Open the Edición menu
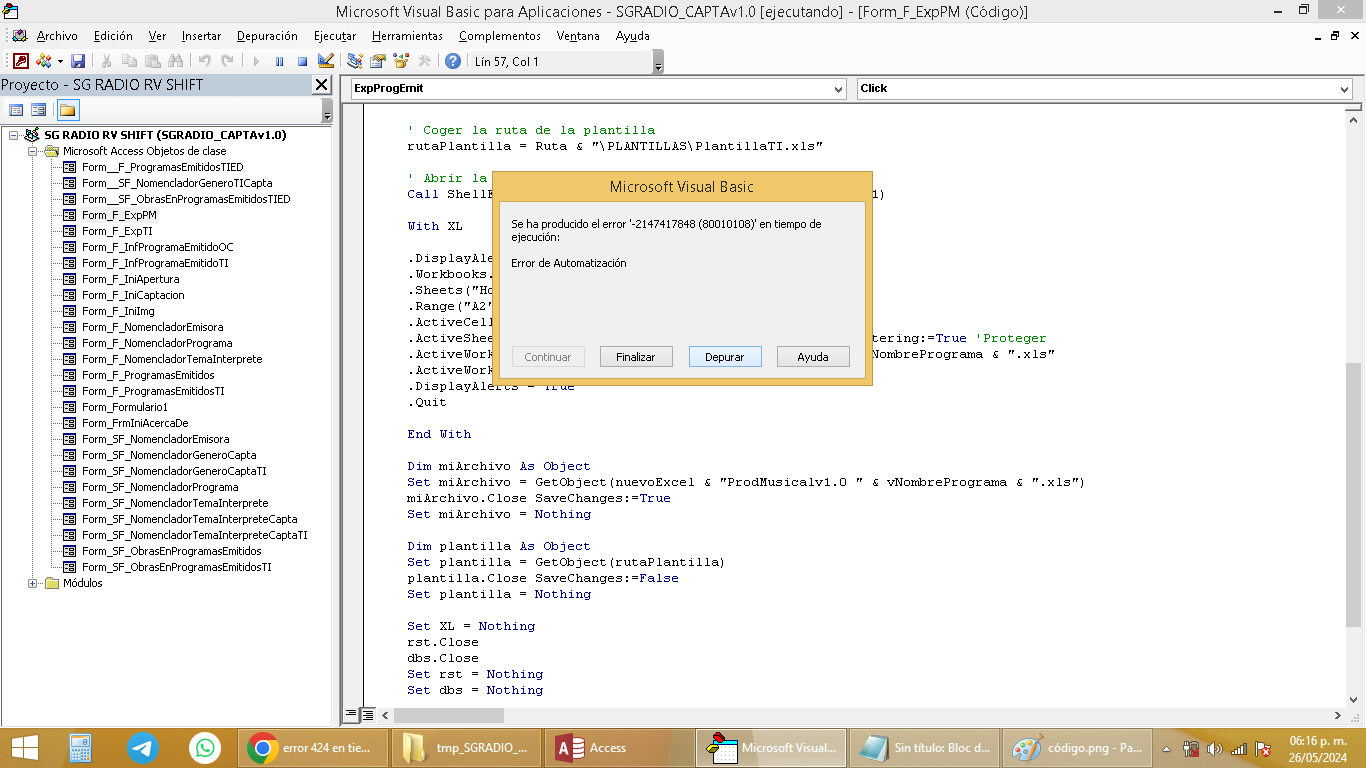The image size is (1366, 768). point(113,36)
